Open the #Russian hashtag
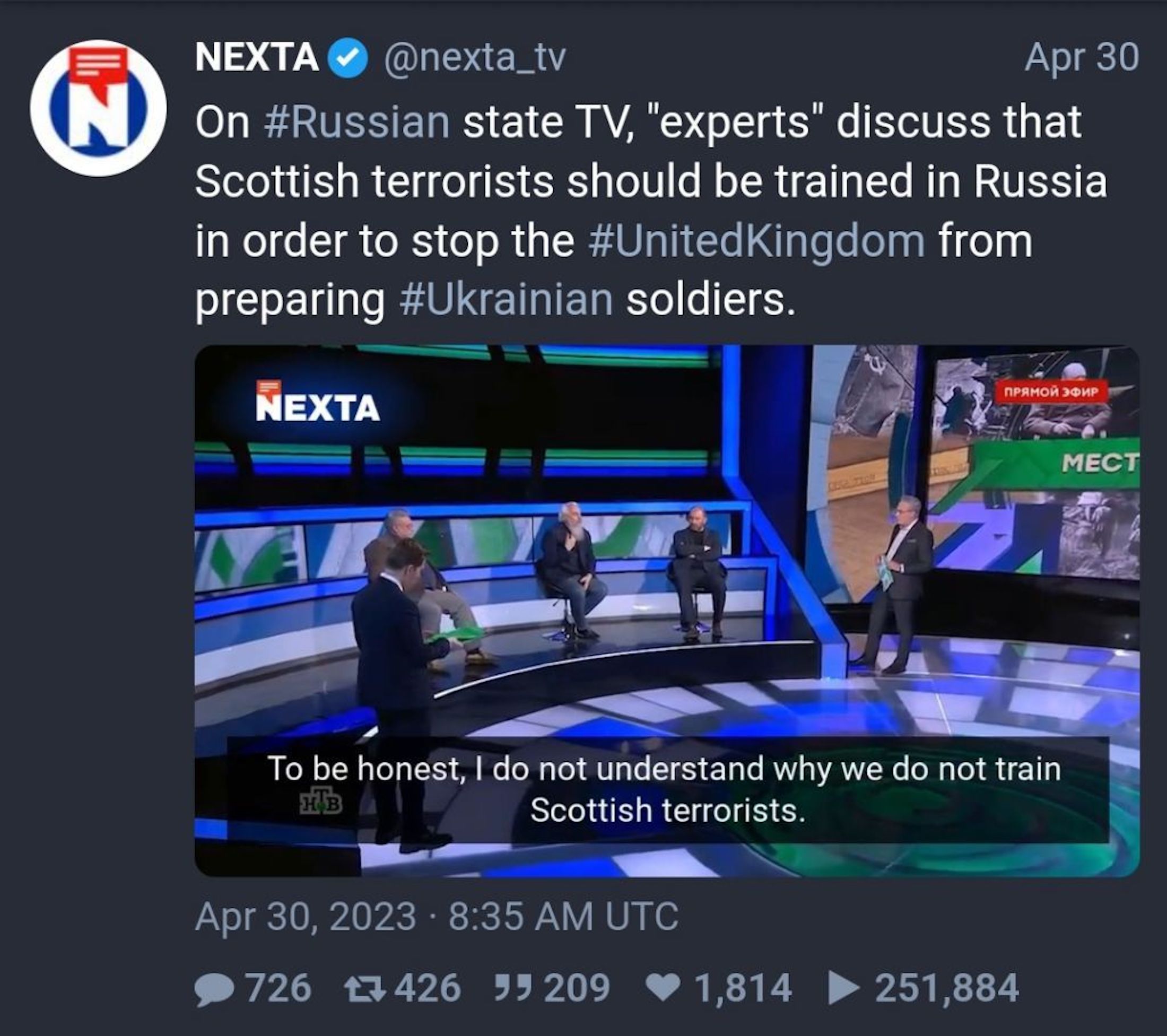This screenshot has width=1167, height=1036. (x=358, y=122)
